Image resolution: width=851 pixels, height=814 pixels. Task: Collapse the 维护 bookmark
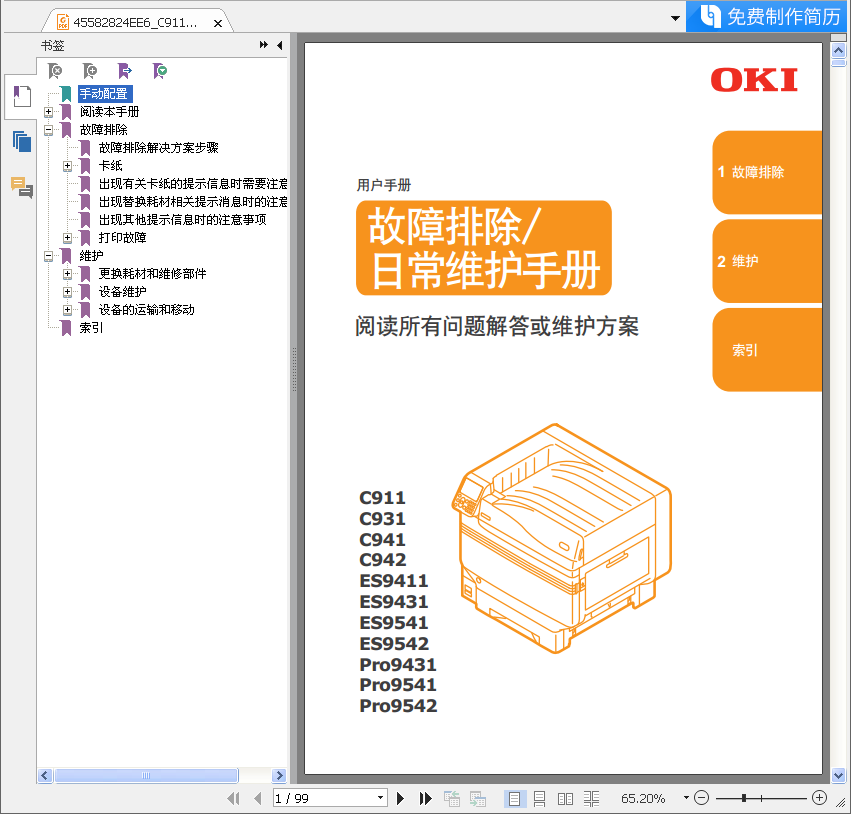point(48,256)
